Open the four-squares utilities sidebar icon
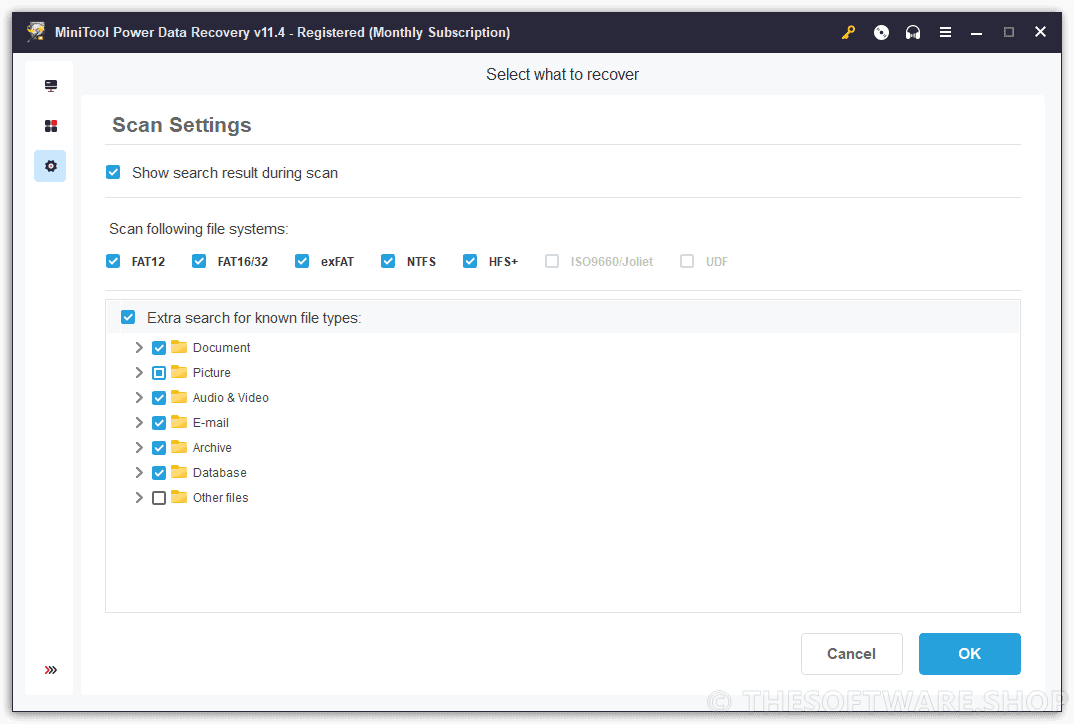Image resolution: width=1074 pixels, height=724 pixels. coord(51,126)
